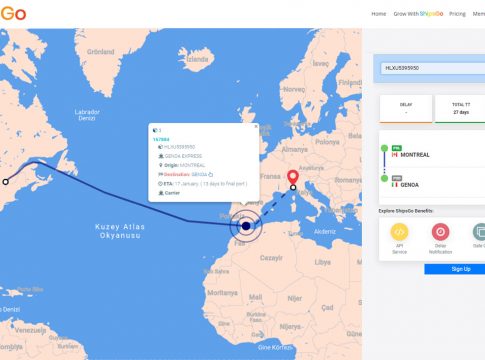Click the Genoa destination link in popup
This screenshot has height=360, width=485.
(199, 174)
